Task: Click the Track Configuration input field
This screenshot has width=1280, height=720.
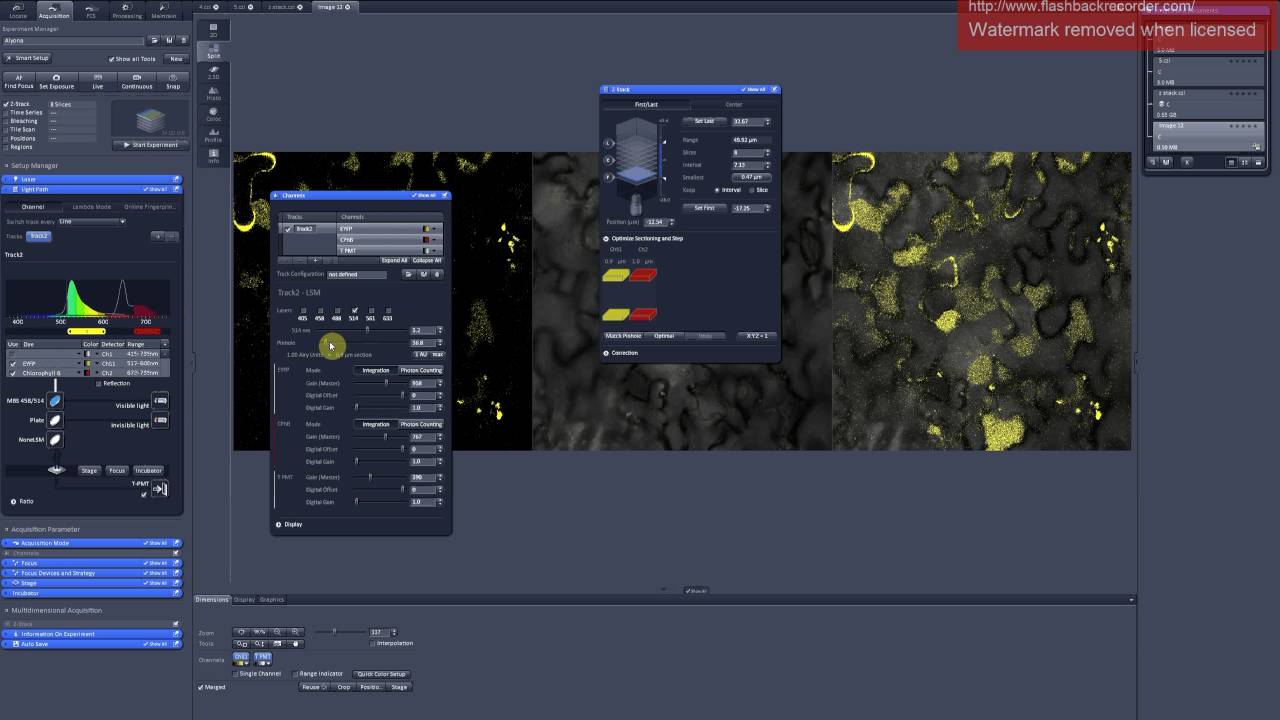Action: (x=356, y=274)
